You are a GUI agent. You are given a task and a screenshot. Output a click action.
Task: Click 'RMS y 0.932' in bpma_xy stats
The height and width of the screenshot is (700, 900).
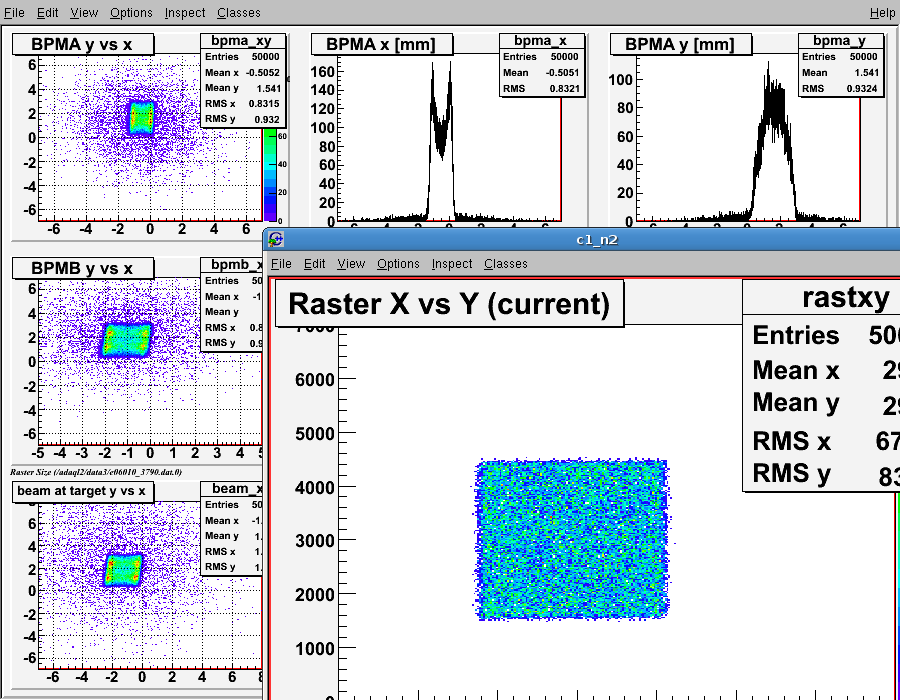(x=243, y=119)
